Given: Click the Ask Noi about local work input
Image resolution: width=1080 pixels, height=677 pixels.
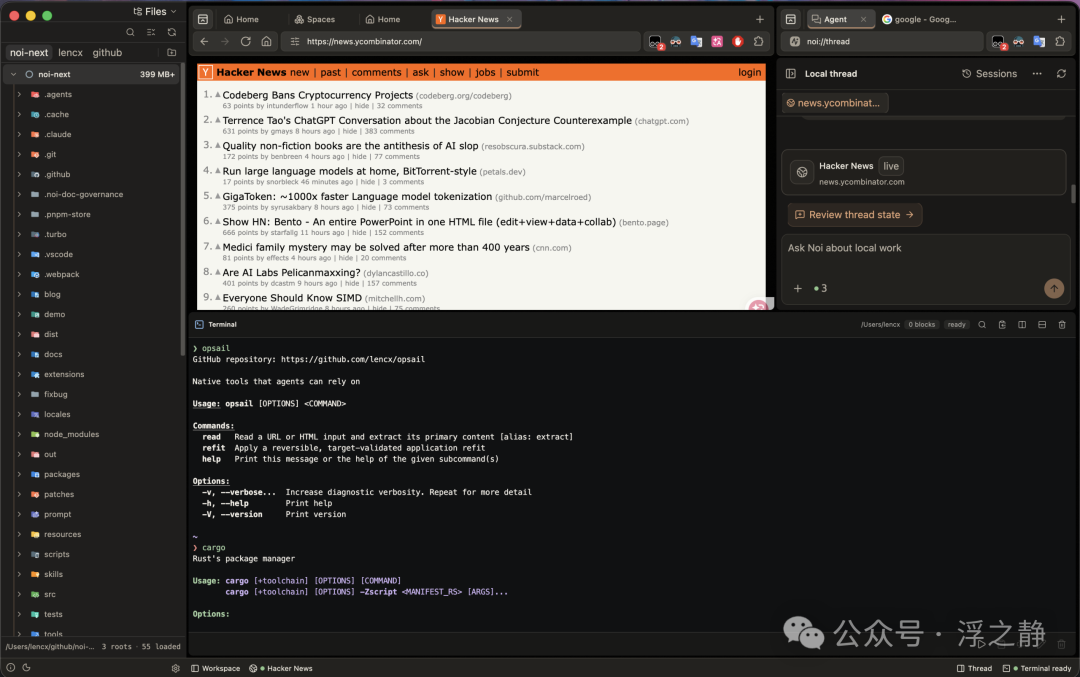Looking at the screenshot, I should 926,249.
